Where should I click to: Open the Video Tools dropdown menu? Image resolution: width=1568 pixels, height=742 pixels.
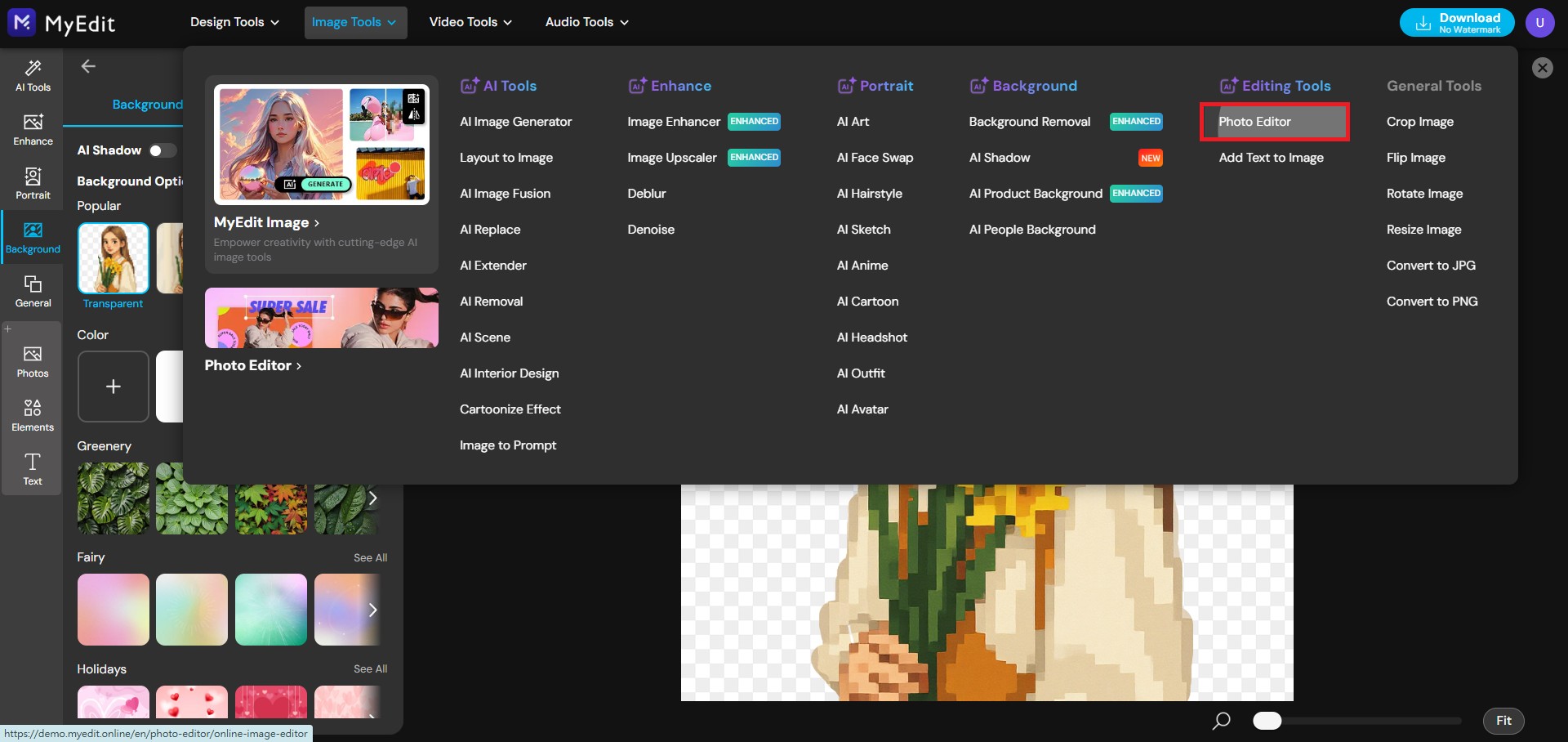click(x=470, y=22)
